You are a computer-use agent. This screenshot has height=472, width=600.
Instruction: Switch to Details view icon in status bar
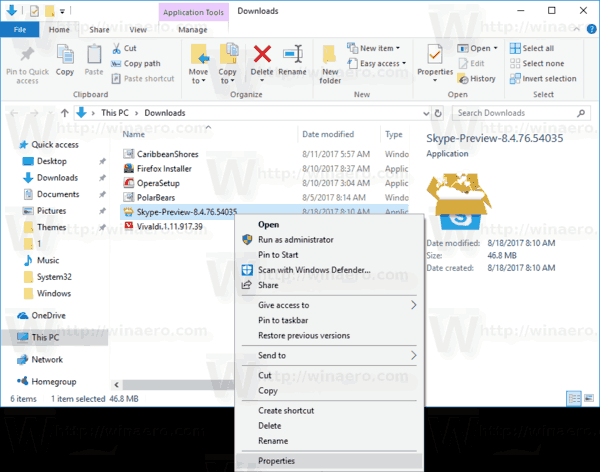pyautogui.click(x=574, y=399)
